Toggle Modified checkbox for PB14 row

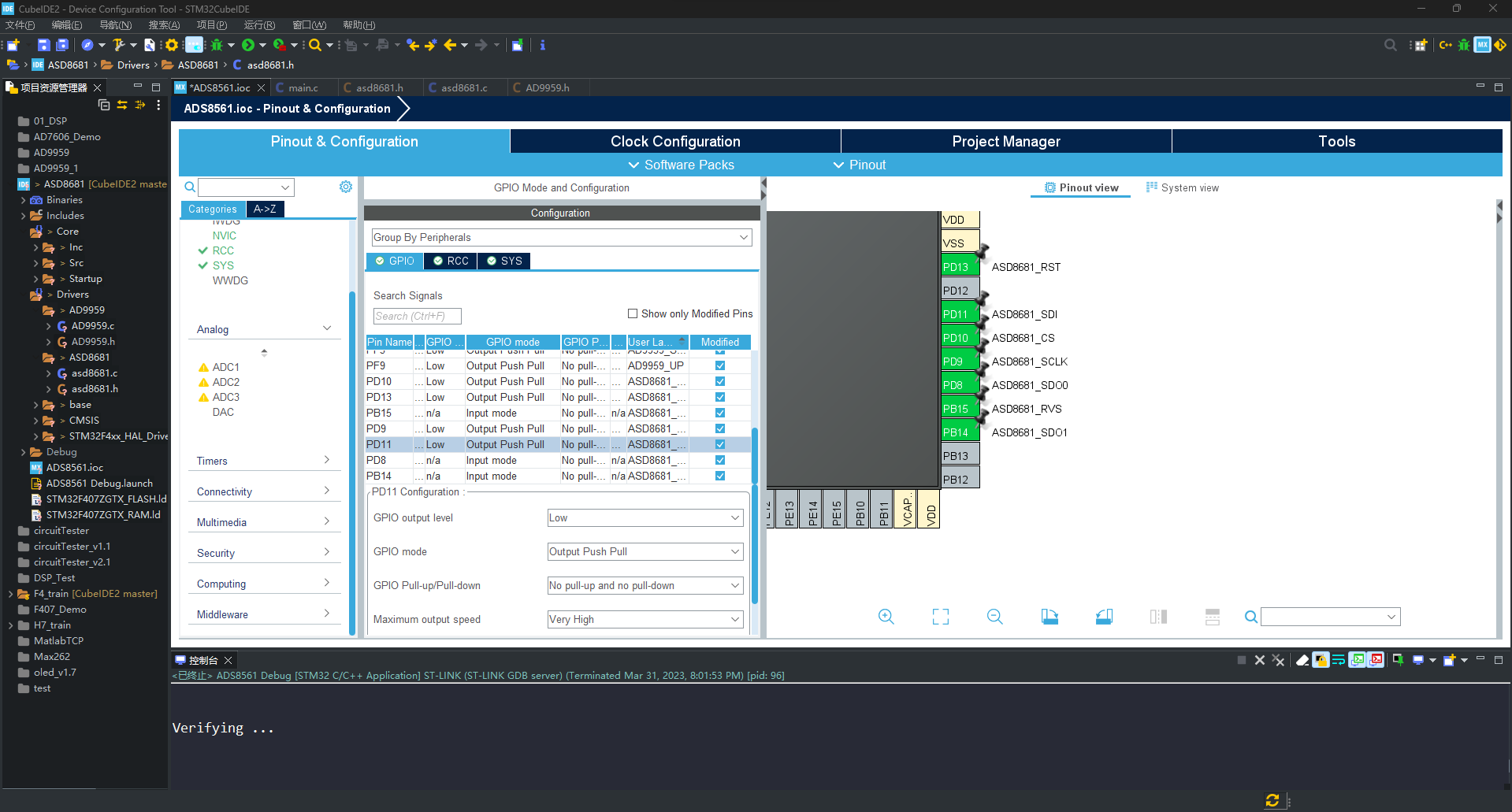720,476
